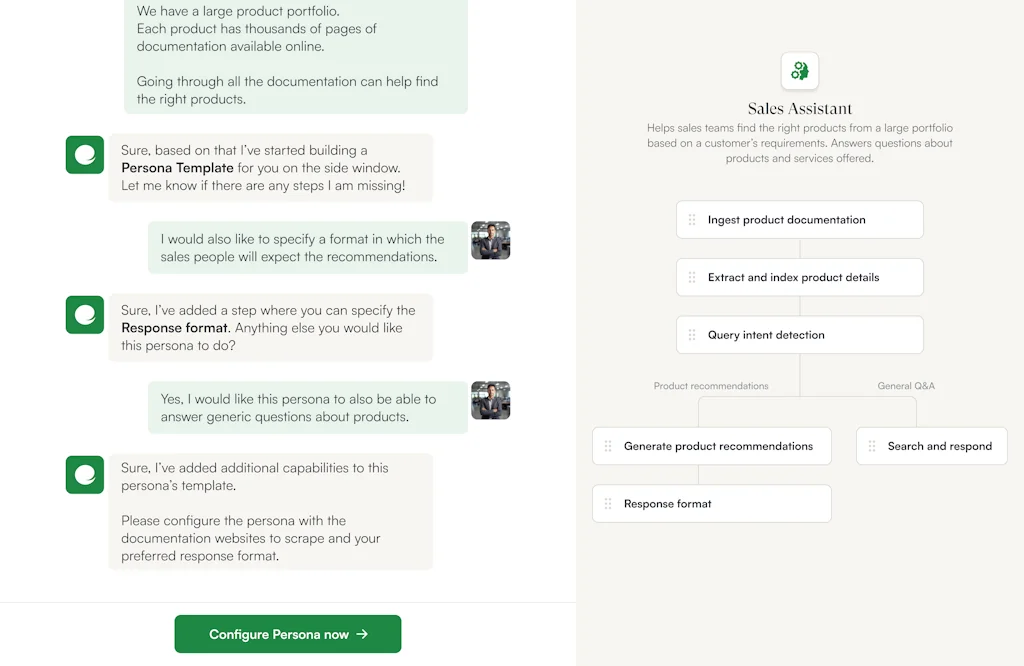This screenshot has height=666, width=1024.
Task: Click the user avatar beside the recommendations format request
Action: pos(490,240)
